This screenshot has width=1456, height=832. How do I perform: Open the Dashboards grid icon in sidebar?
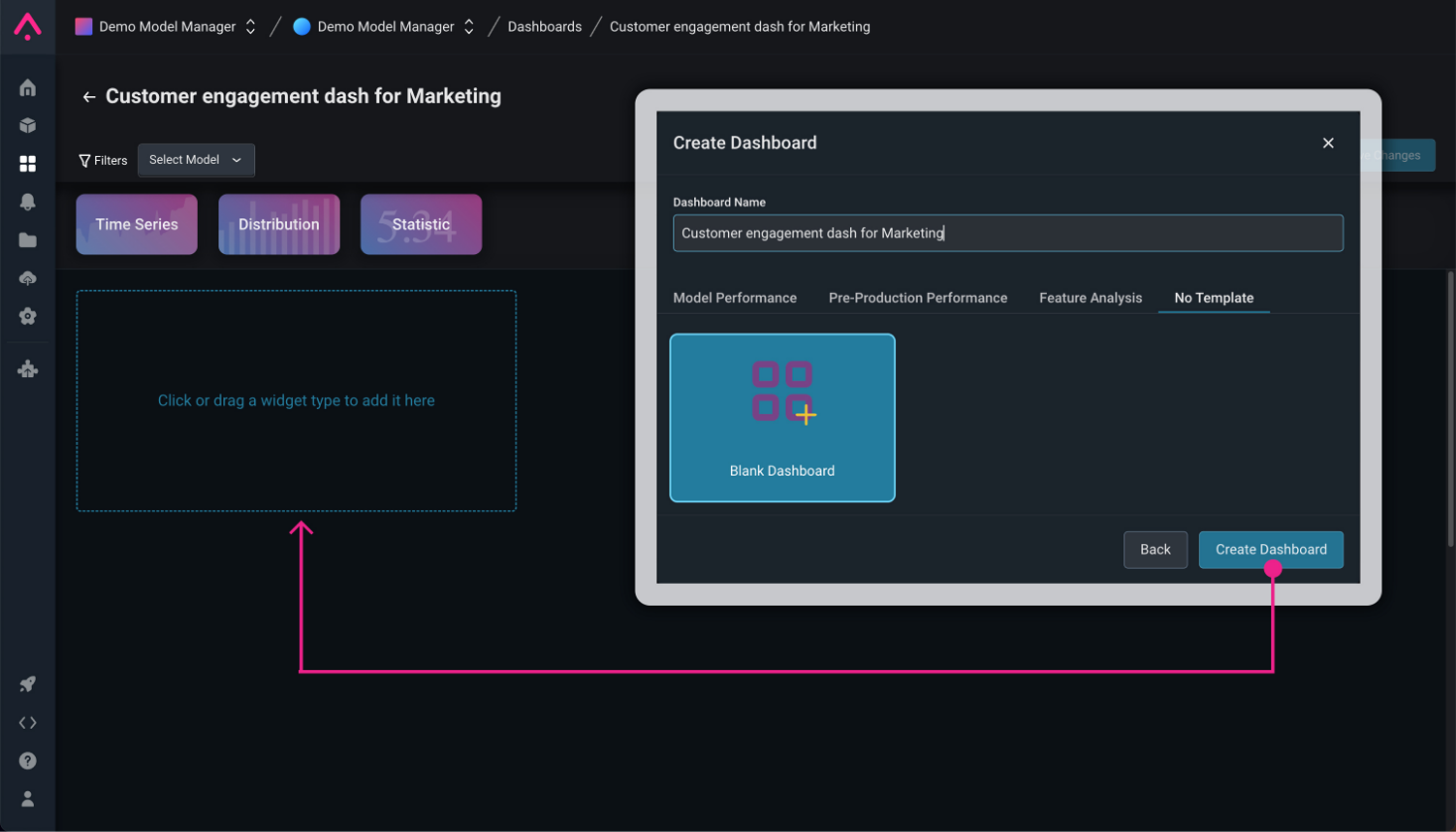point(28,163)
